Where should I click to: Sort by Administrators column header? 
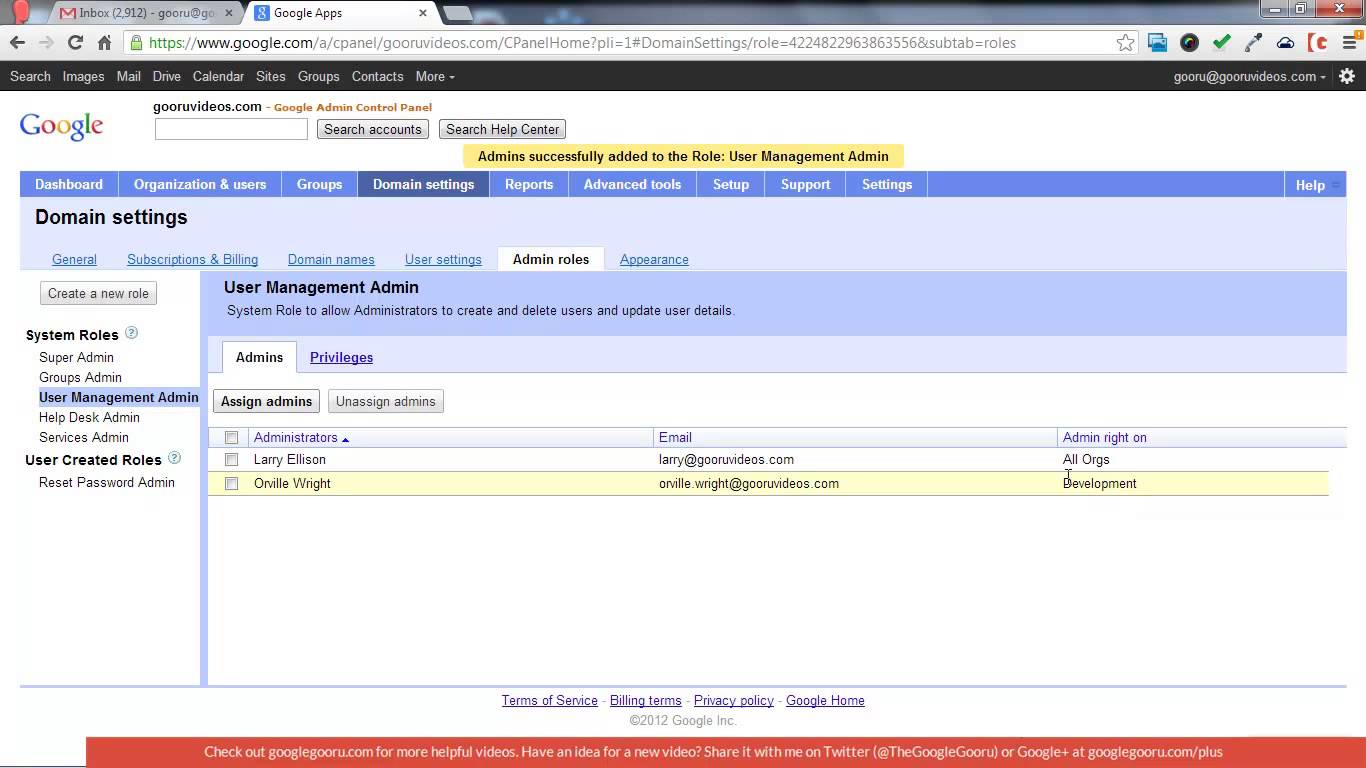[x=301, y=437]
